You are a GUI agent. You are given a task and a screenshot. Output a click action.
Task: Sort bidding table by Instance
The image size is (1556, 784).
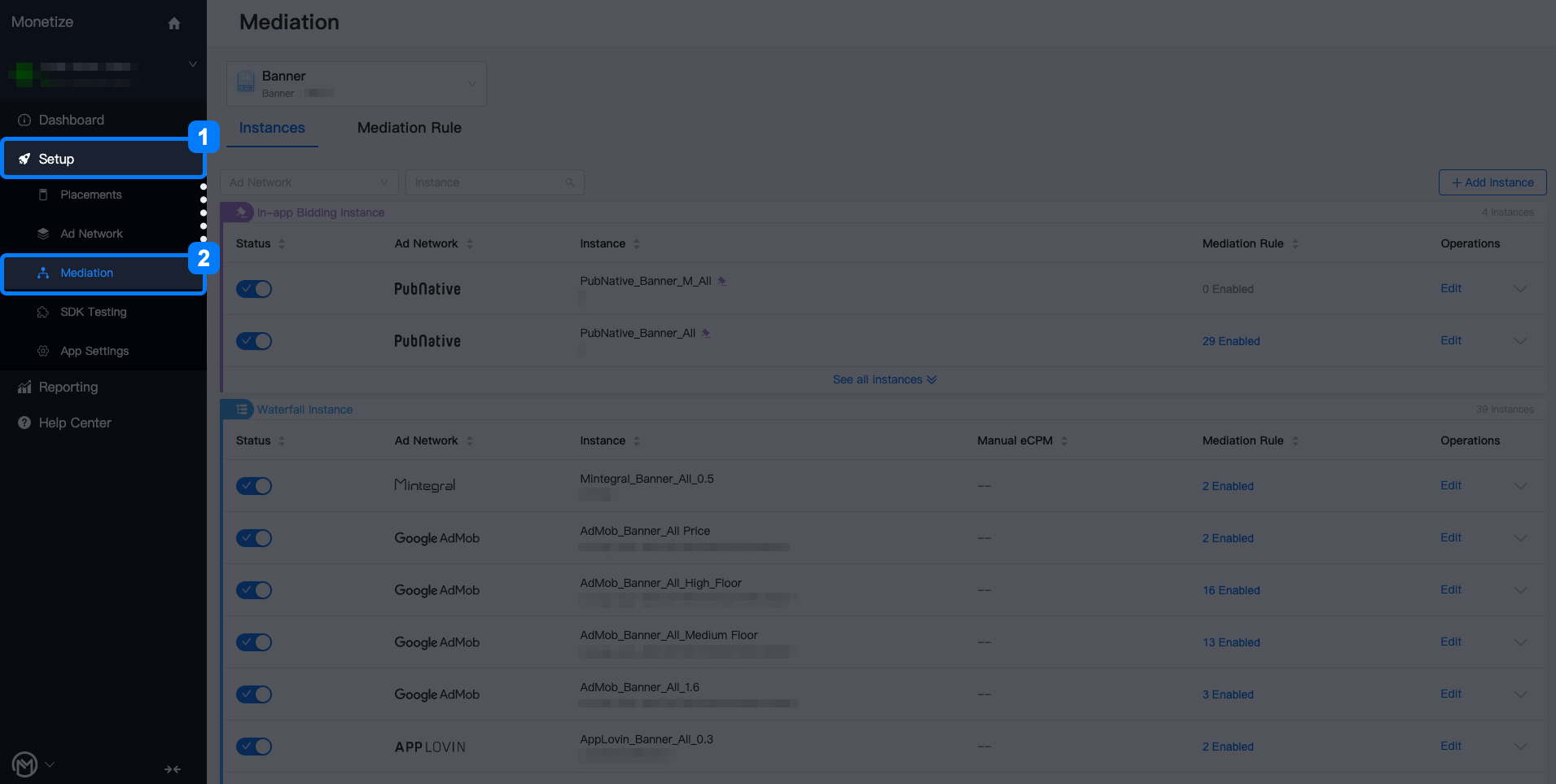pos(637,243)
